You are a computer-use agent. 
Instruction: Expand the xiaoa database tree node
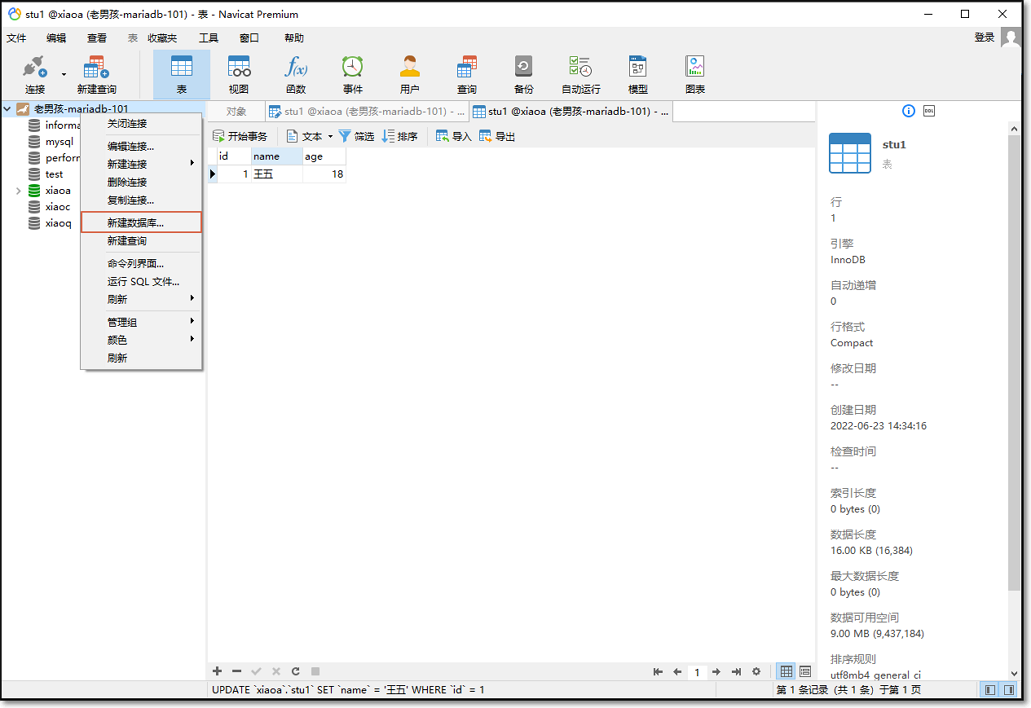18,191
